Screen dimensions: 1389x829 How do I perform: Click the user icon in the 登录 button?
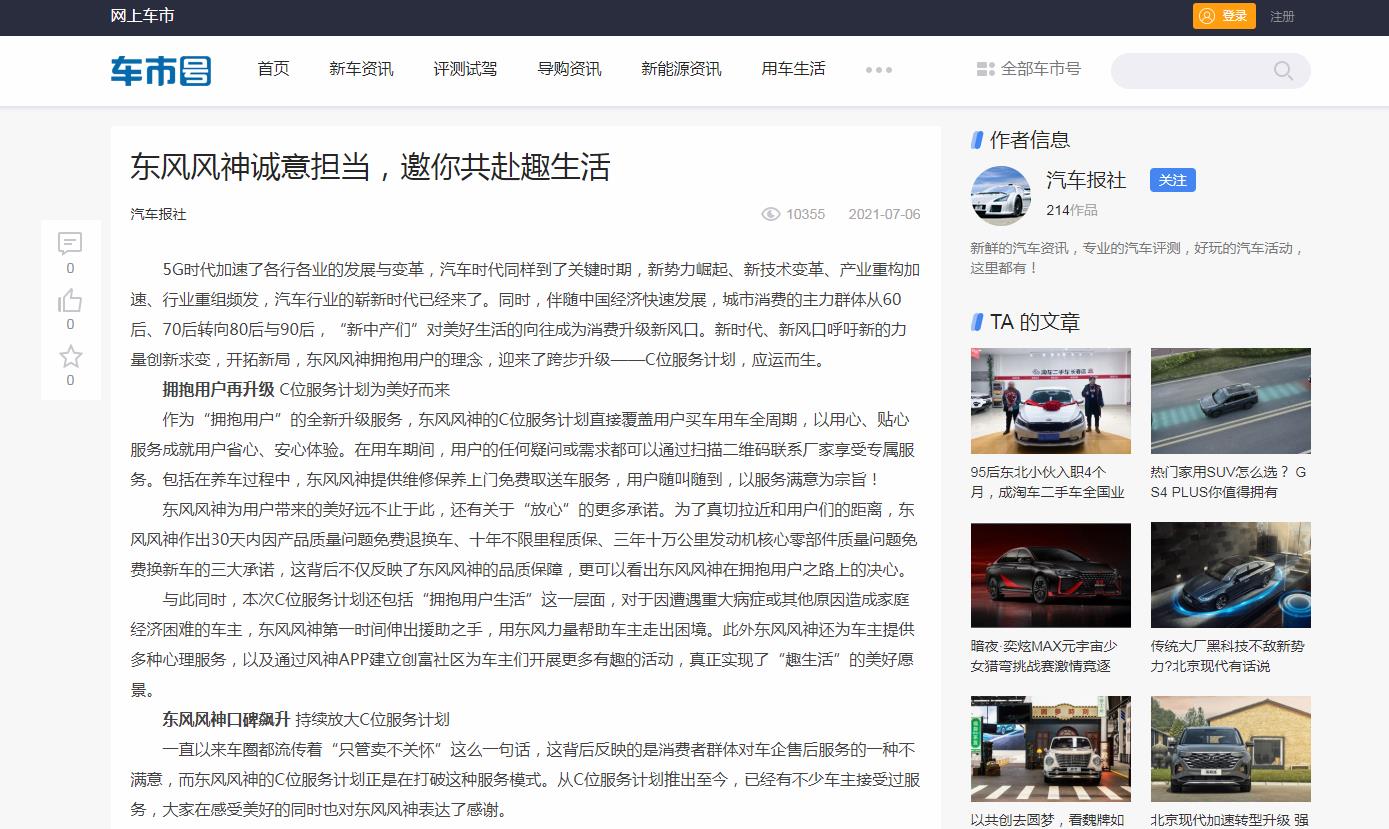1207,16
